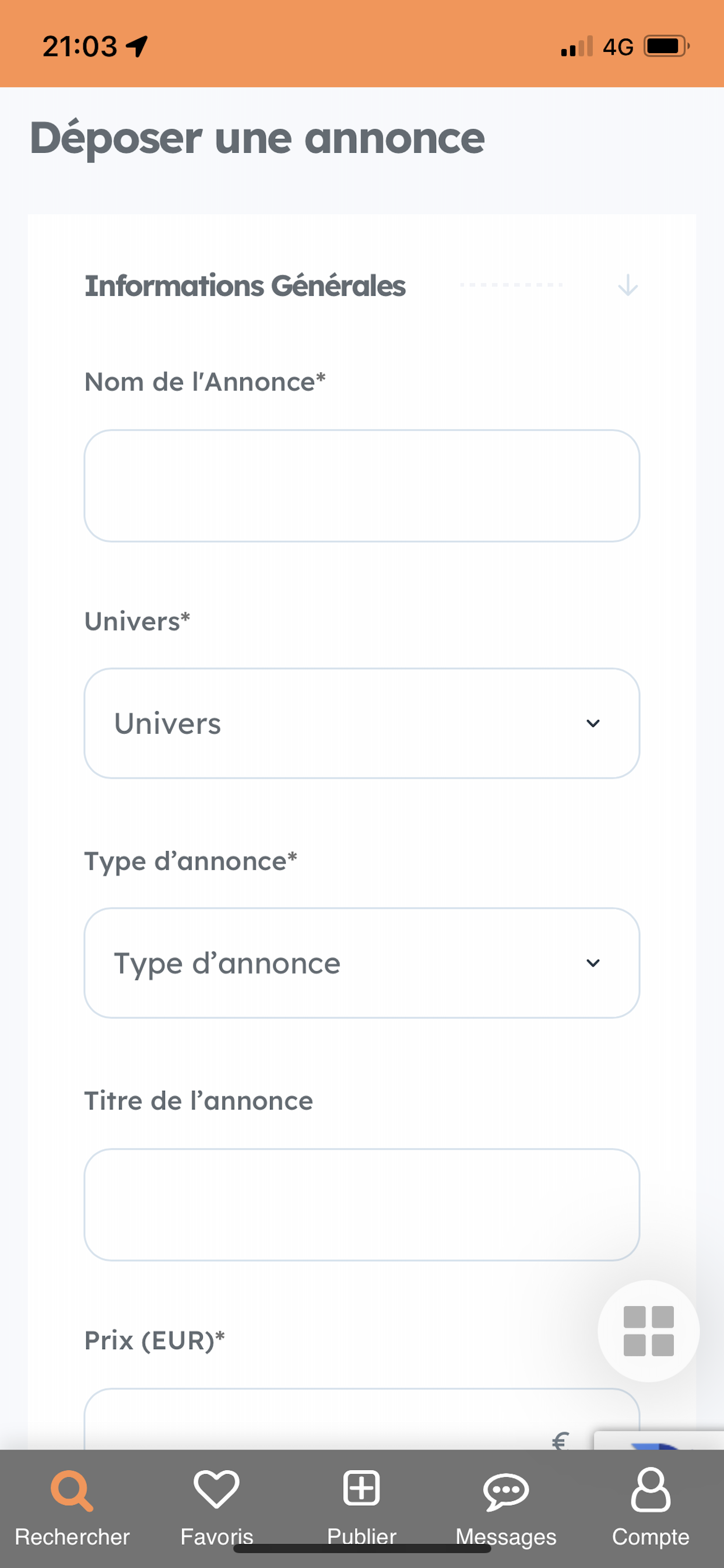Screen dimensions: 724x1568
Task: Tap the cellular signal bars icon
Action: (x=577, y=45)
